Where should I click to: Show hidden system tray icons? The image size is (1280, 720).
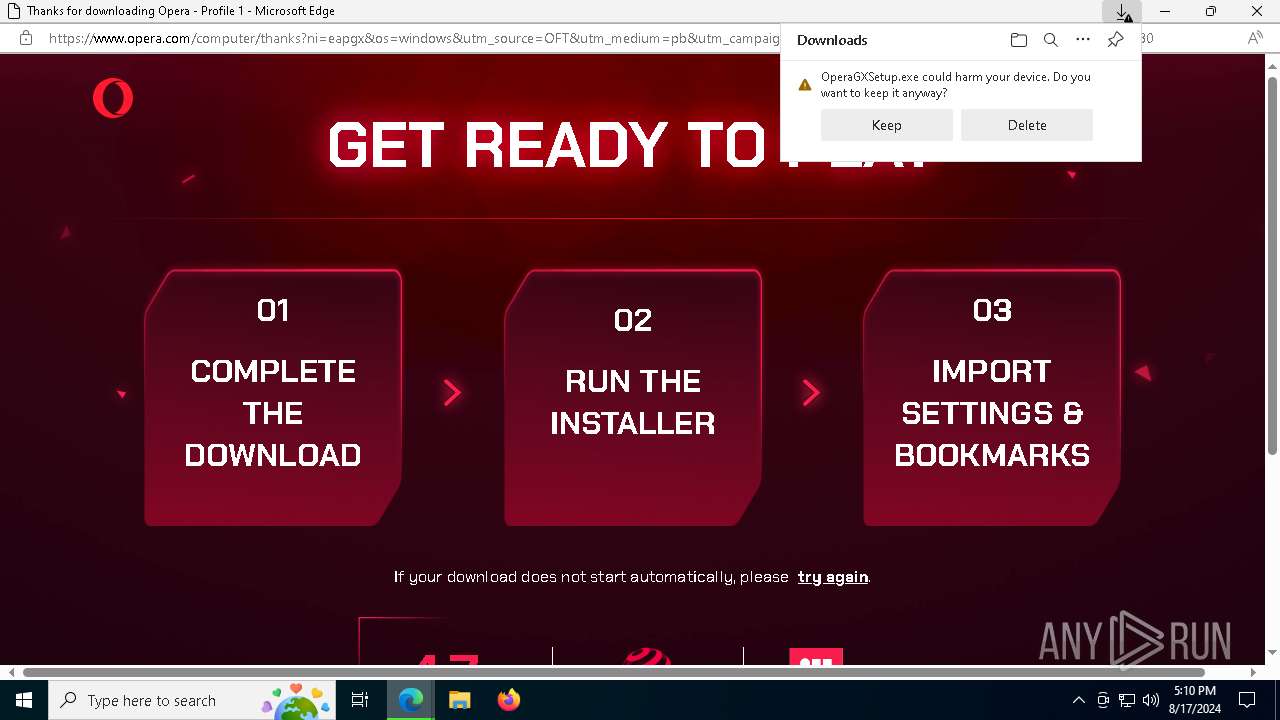[1078, 700]
